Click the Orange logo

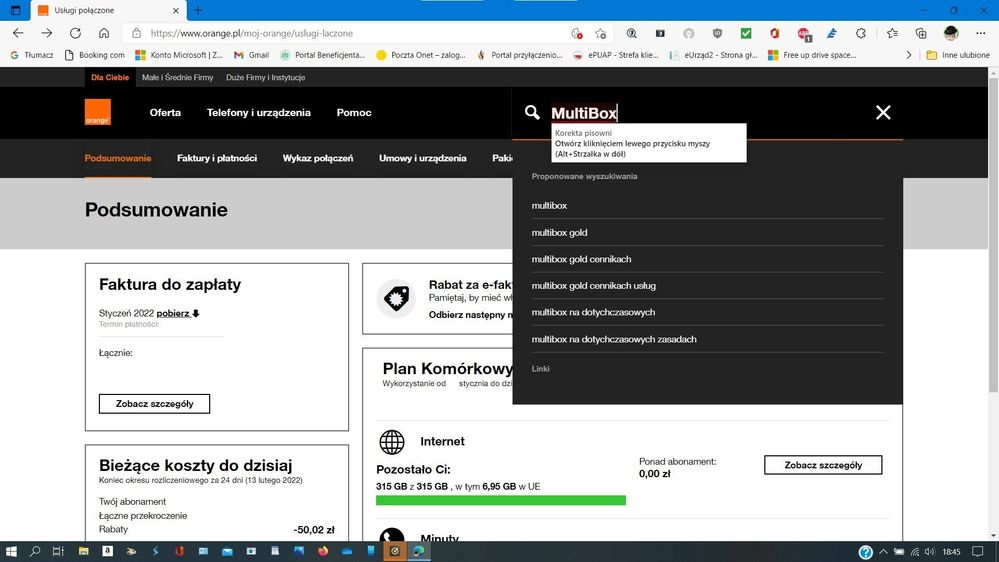(x=97, y=112)
